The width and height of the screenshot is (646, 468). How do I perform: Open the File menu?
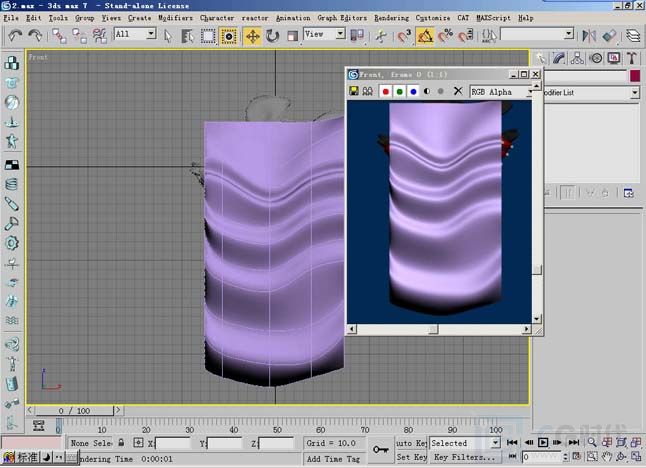point(11,18)
